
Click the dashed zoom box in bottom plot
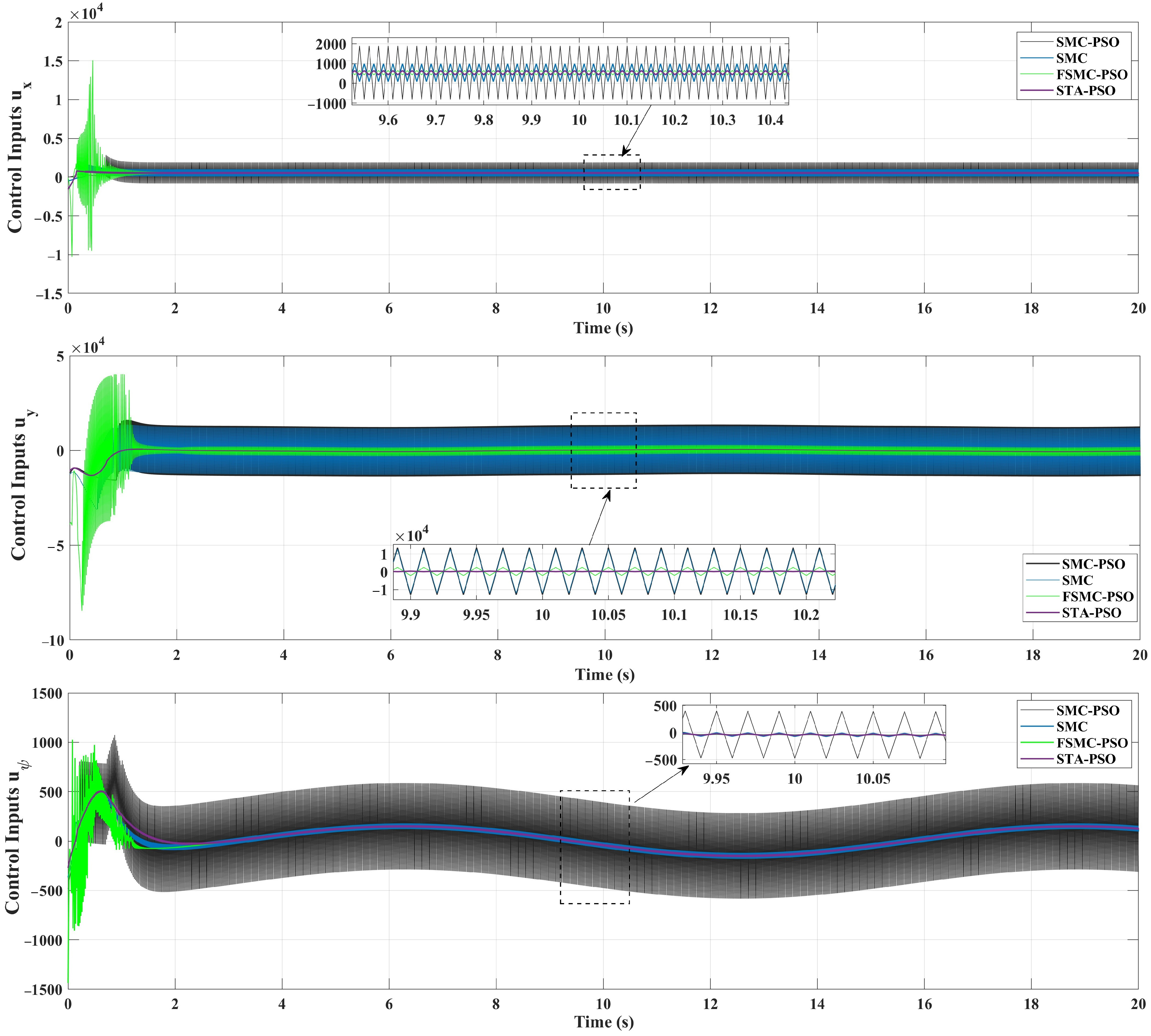tap(595, 847)
